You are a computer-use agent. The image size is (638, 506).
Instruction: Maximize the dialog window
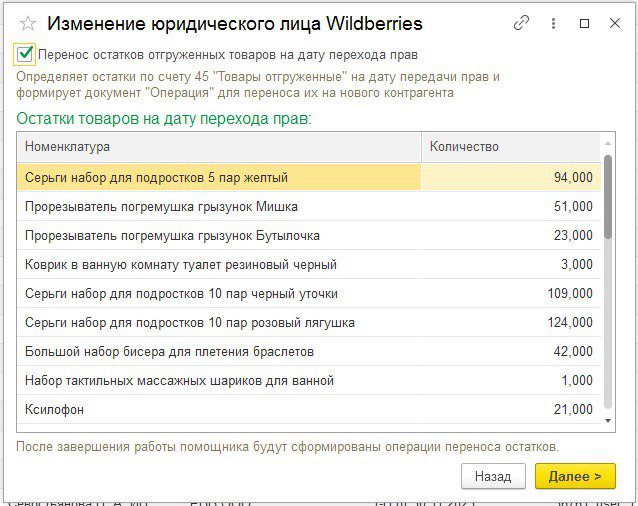[x=585, y=23]
